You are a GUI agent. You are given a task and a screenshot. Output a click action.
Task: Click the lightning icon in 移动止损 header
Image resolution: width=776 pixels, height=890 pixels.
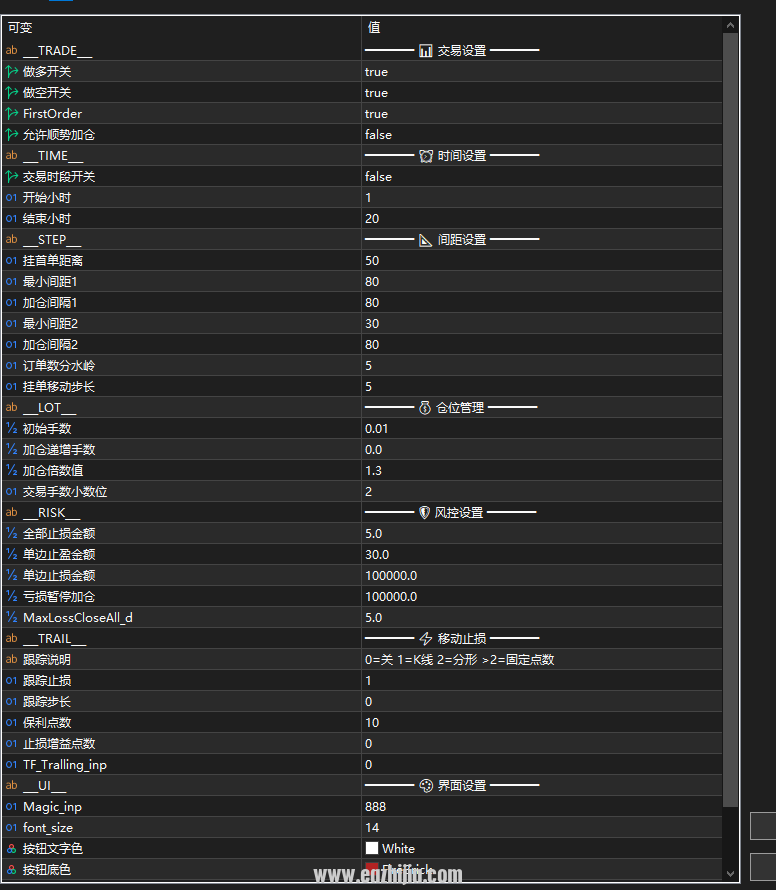426,639
